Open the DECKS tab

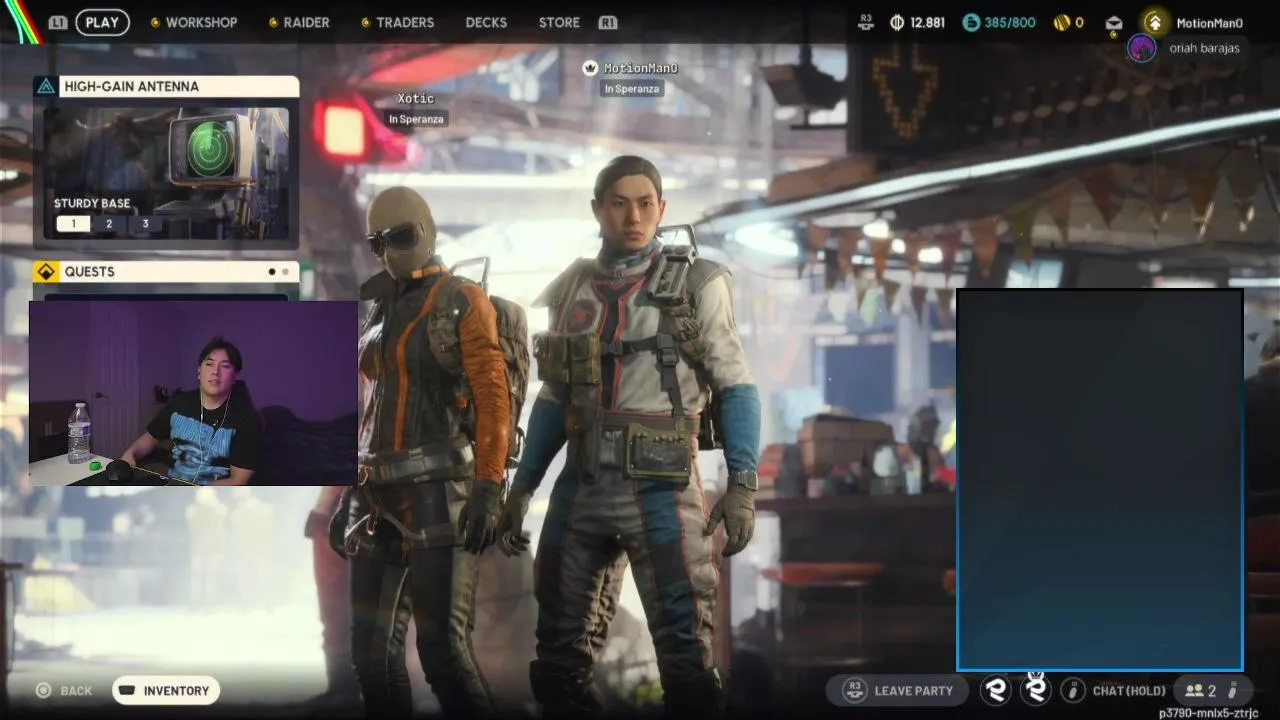pos(486,22)
